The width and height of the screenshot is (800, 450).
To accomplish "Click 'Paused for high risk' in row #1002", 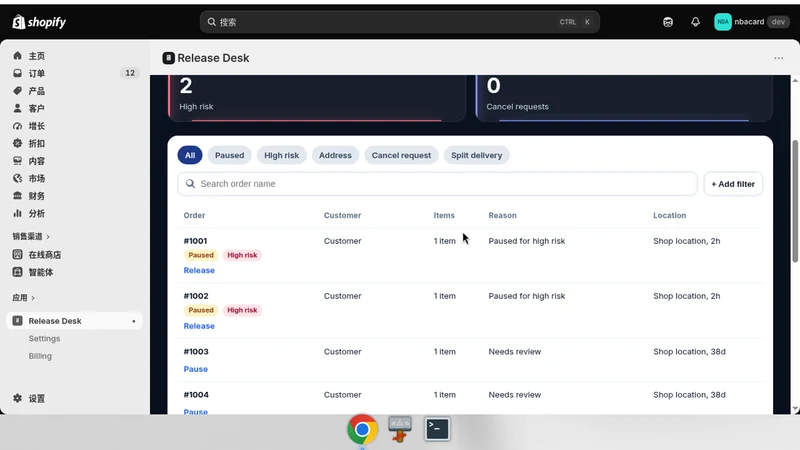I will (527, 296).
